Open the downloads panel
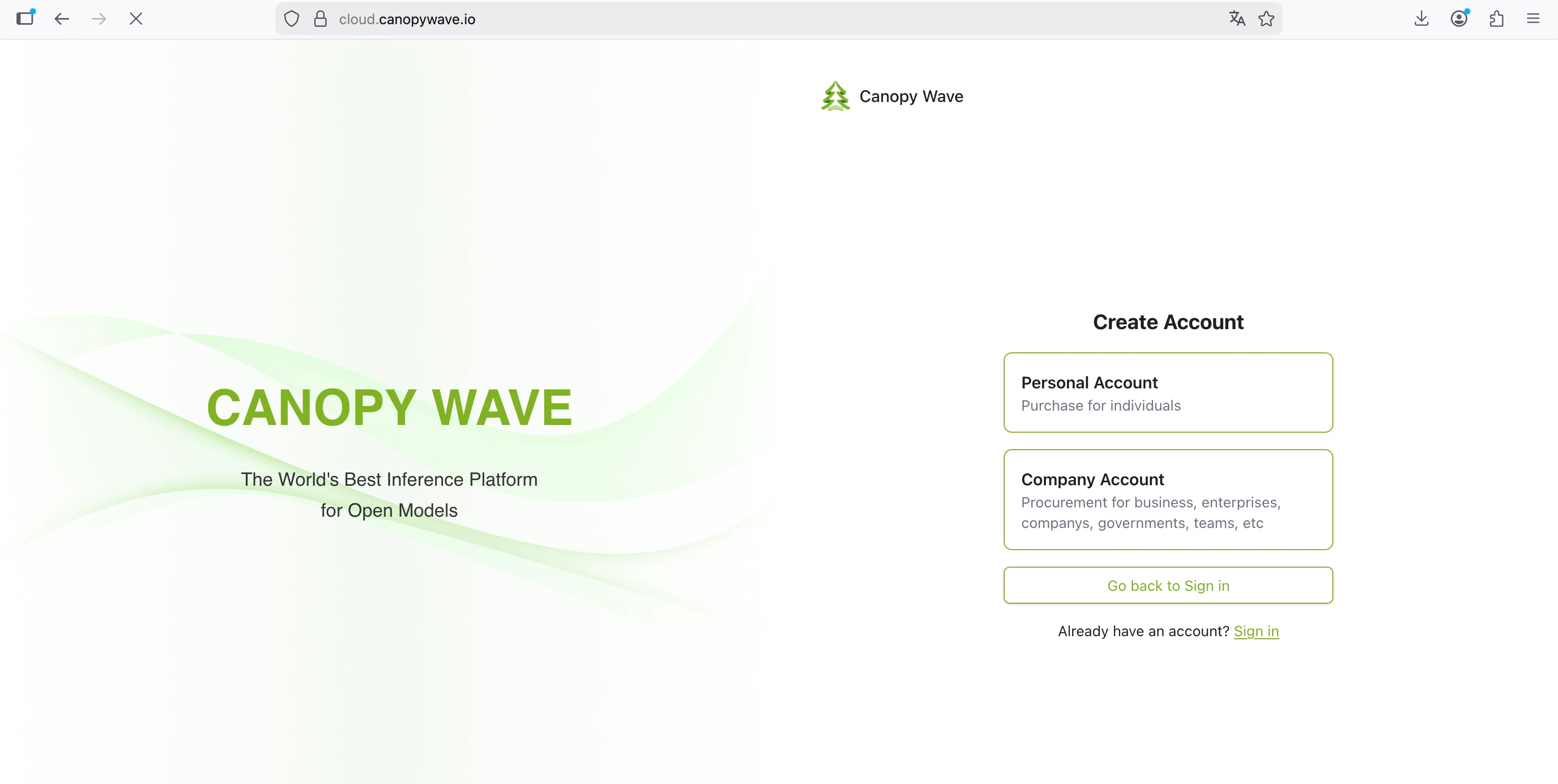This screenshot has width=1558, height=784. point(1421,19)
